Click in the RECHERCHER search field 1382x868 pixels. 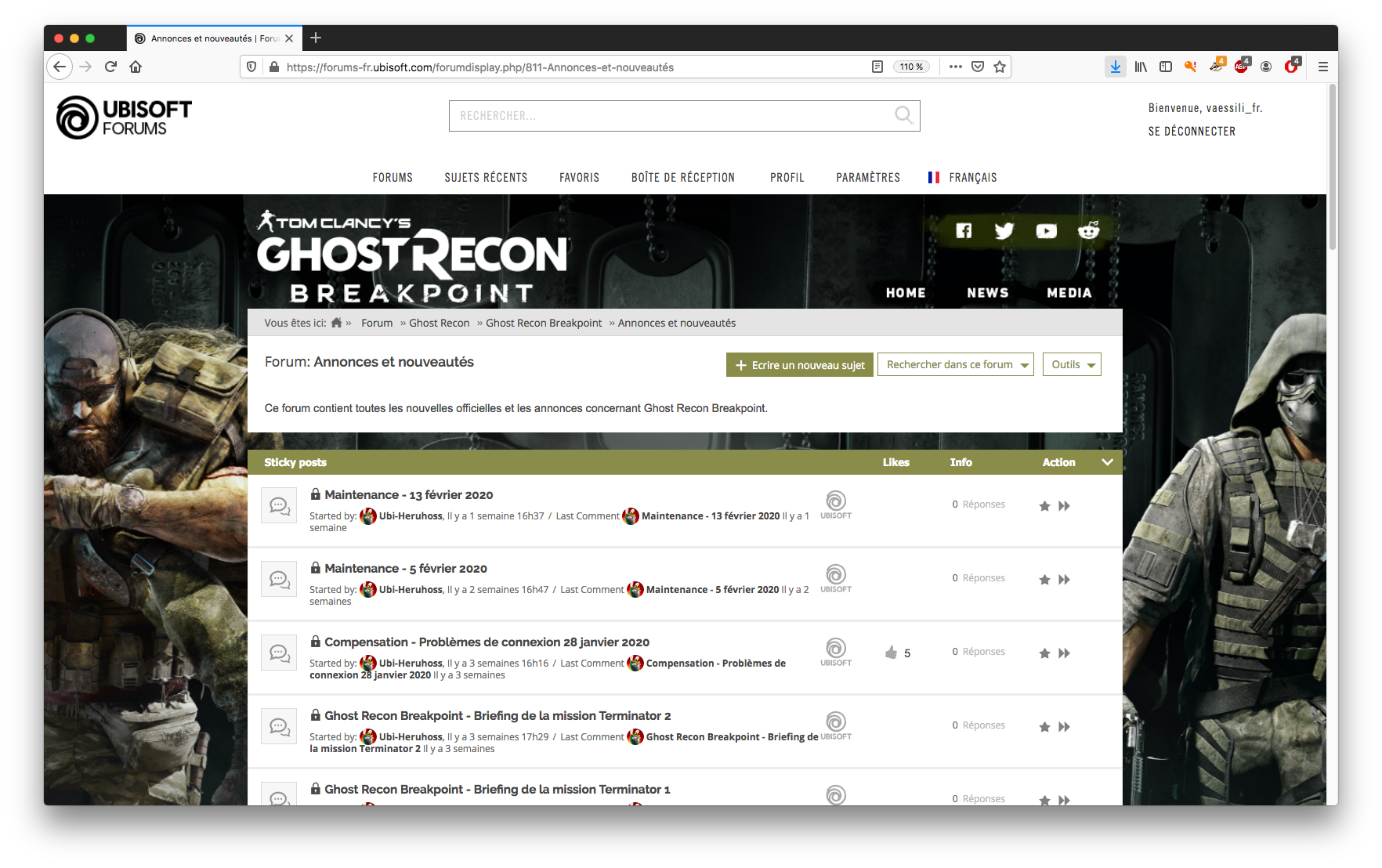pyautogui.click(x=685, y=116)
